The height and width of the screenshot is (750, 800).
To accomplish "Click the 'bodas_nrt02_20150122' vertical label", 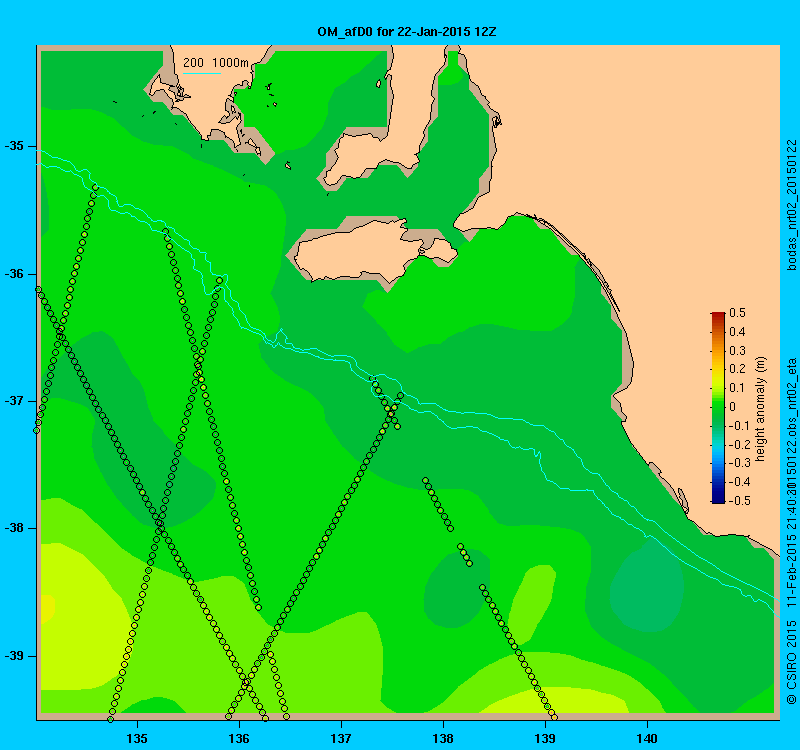I will pos(792,205).
